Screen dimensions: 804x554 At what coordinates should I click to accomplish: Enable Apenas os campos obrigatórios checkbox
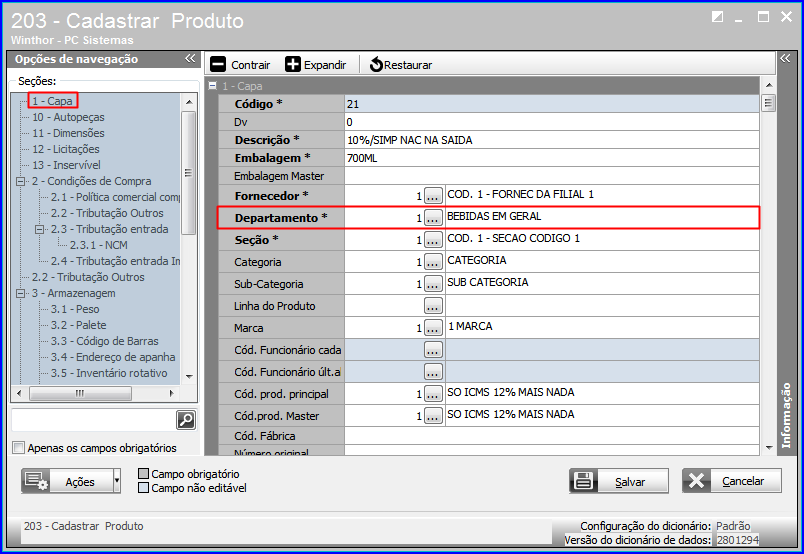coord(18,448)
